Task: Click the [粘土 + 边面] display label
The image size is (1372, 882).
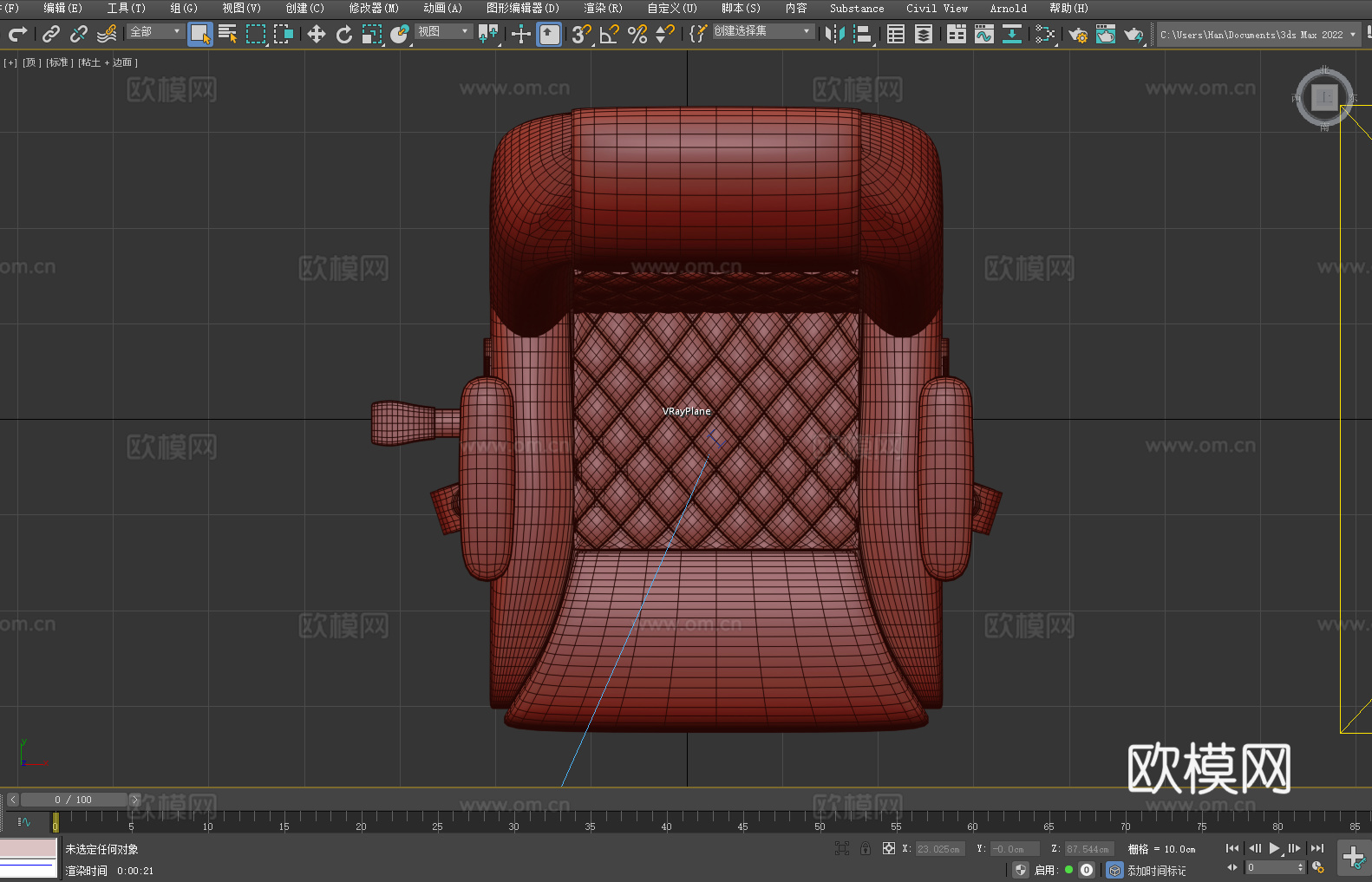Action: click(108, 62)
